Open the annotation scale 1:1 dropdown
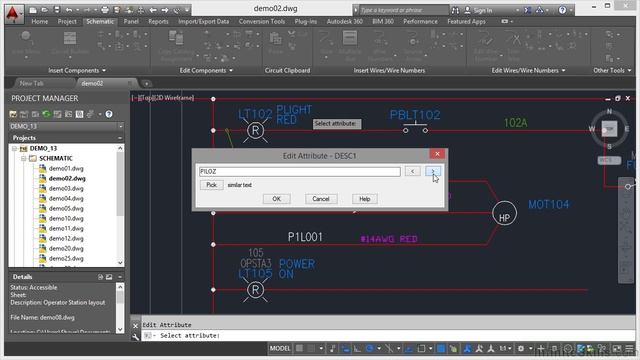Viewport: 640px width, 360px height. click(x=506, y=349)
